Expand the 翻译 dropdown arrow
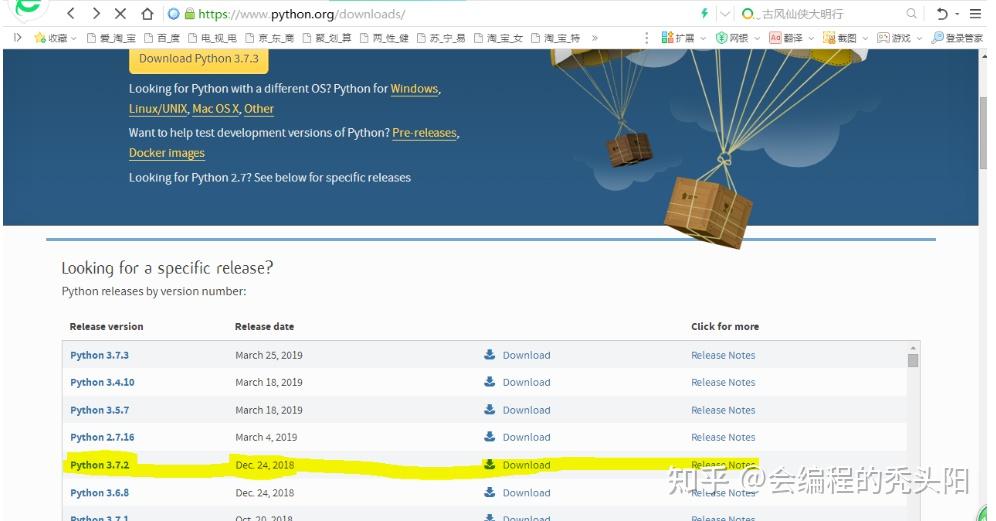Image resolution: width=996 pixels, height=521 pixels. pos(811,39)
